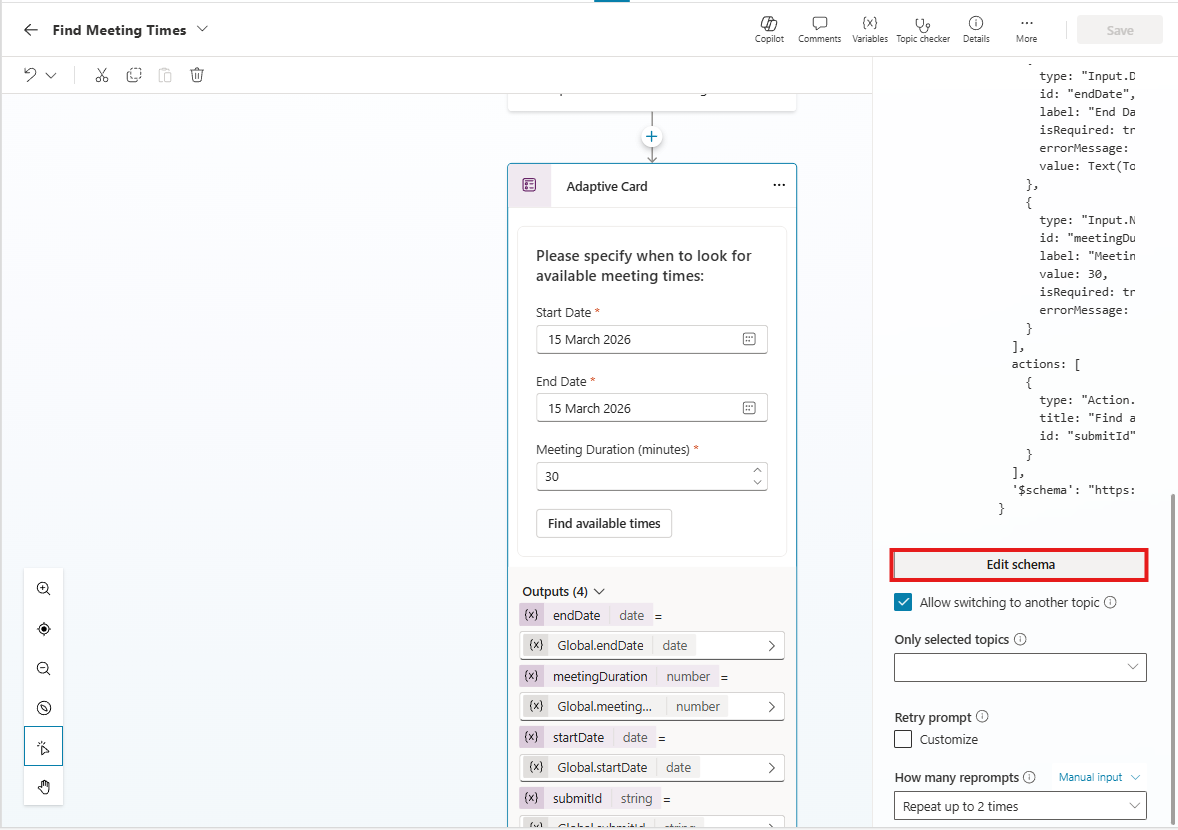Screen dimensions: 1178x830
Task: Open the Variables panel
Action: [869, 29]
